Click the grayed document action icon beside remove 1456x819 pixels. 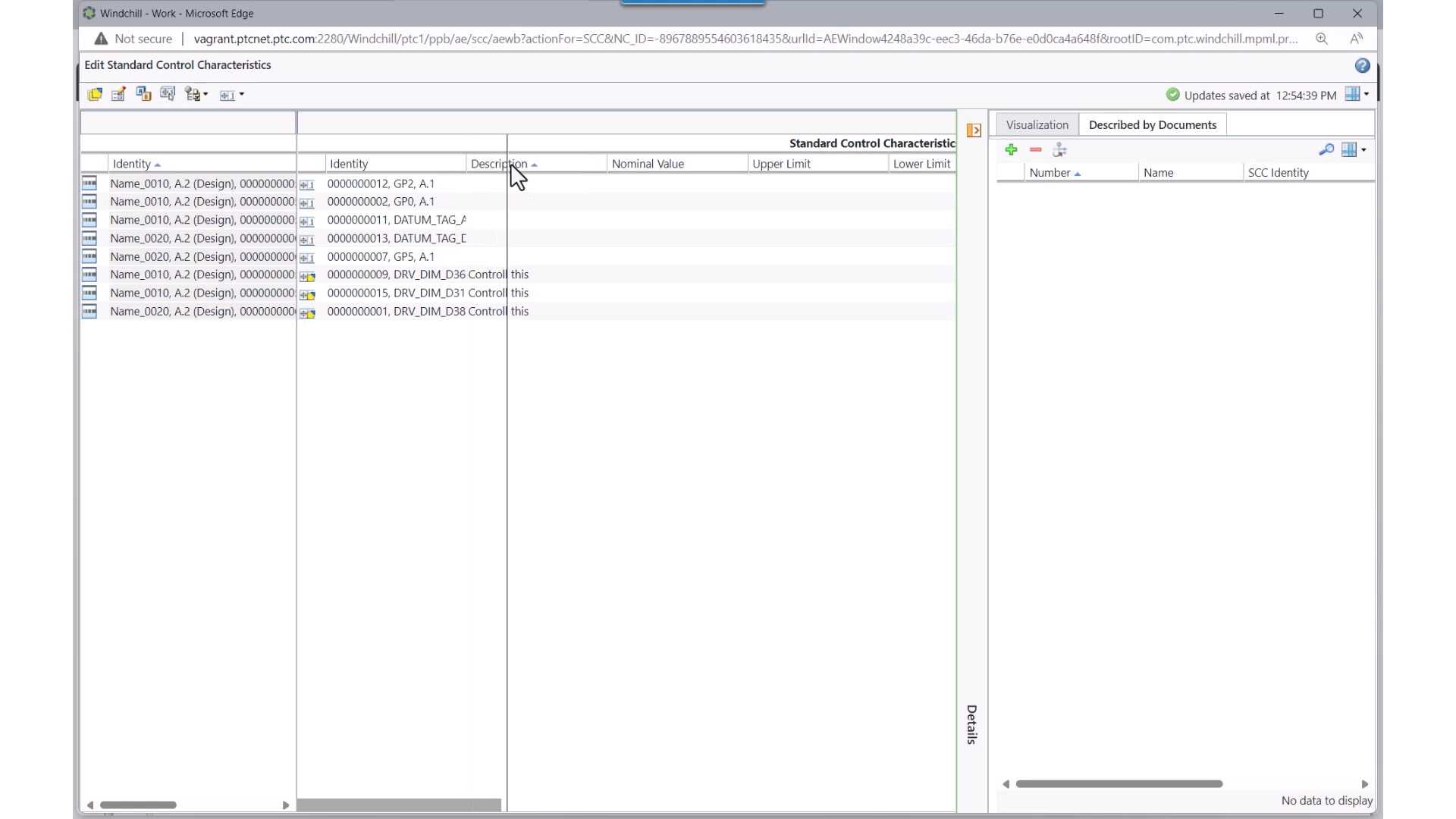(1060, 150)
